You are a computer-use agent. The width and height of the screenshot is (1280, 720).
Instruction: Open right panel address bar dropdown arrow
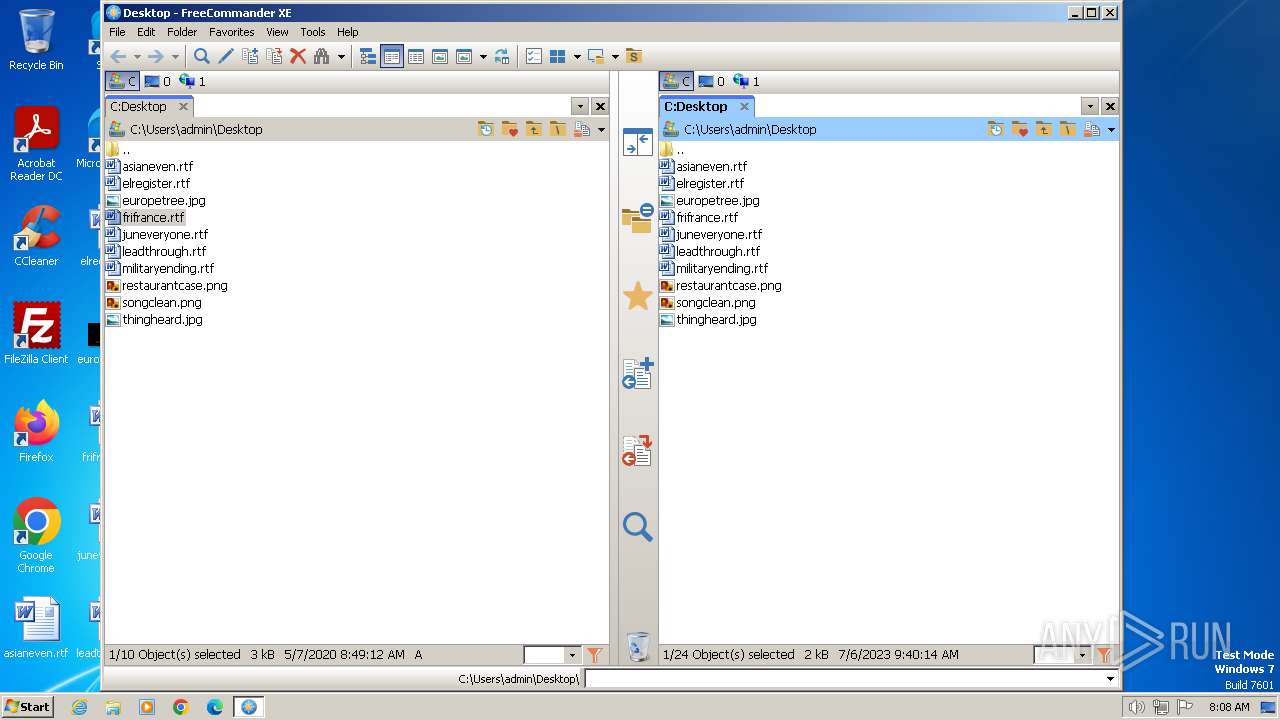click(x=1111, y=129)
